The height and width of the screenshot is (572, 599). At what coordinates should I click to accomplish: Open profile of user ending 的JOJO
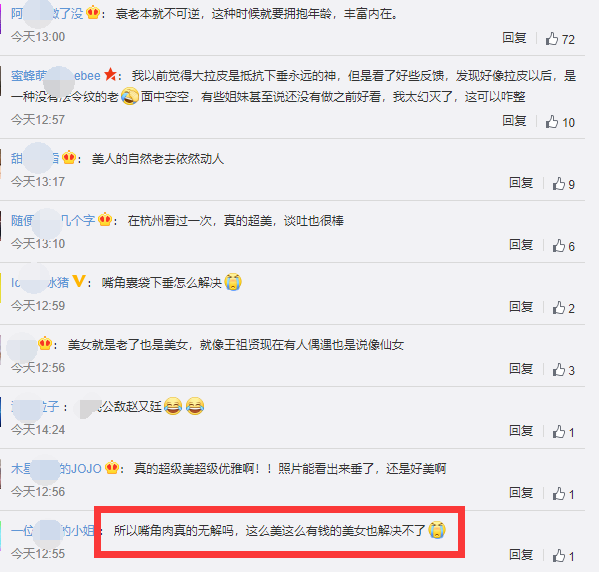[x=56, y=468]
